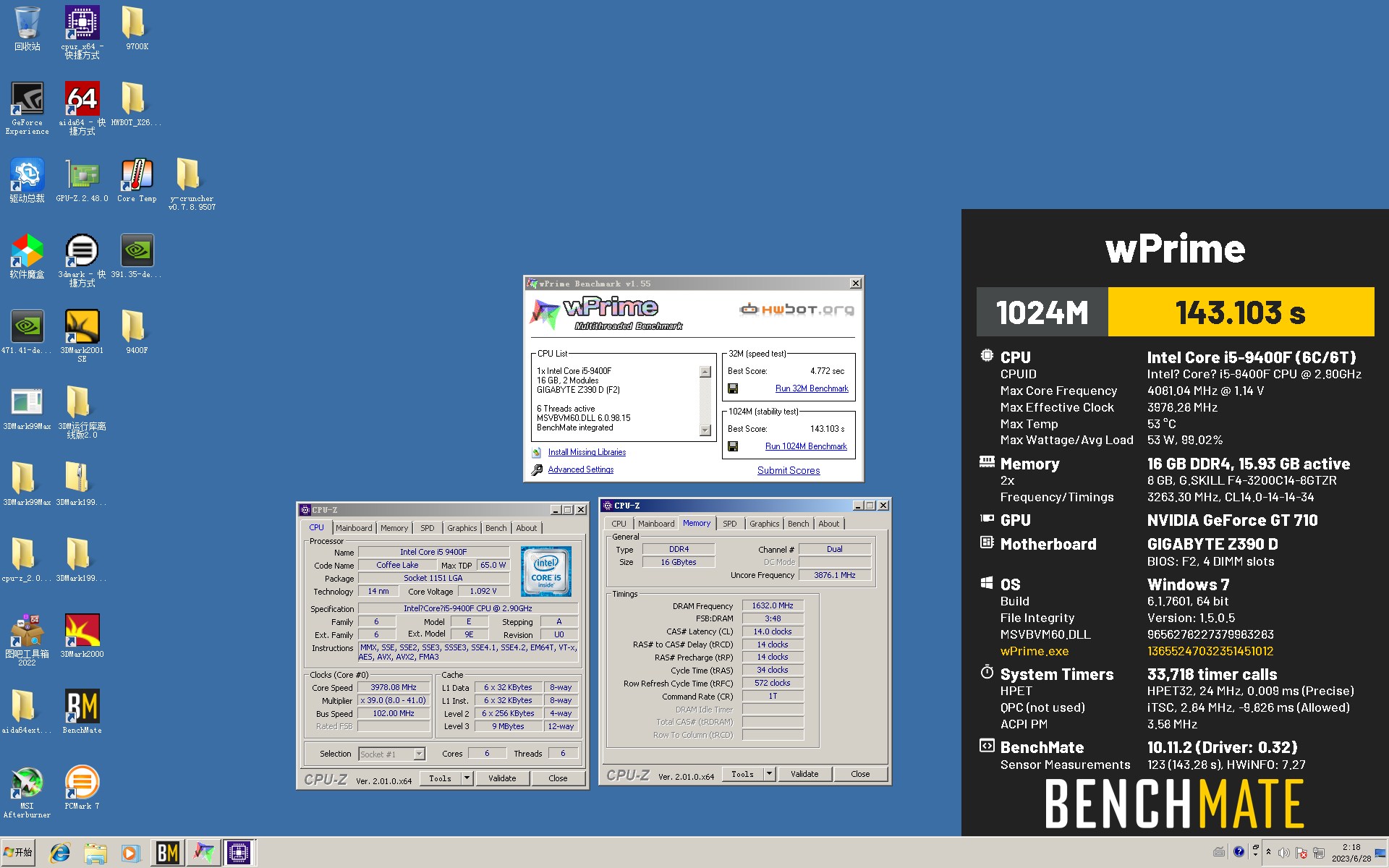This screenshot has width=1389, height=868.
Task: Select the Core Speed value 3978.08 MHz
Action: pos(394,687)
